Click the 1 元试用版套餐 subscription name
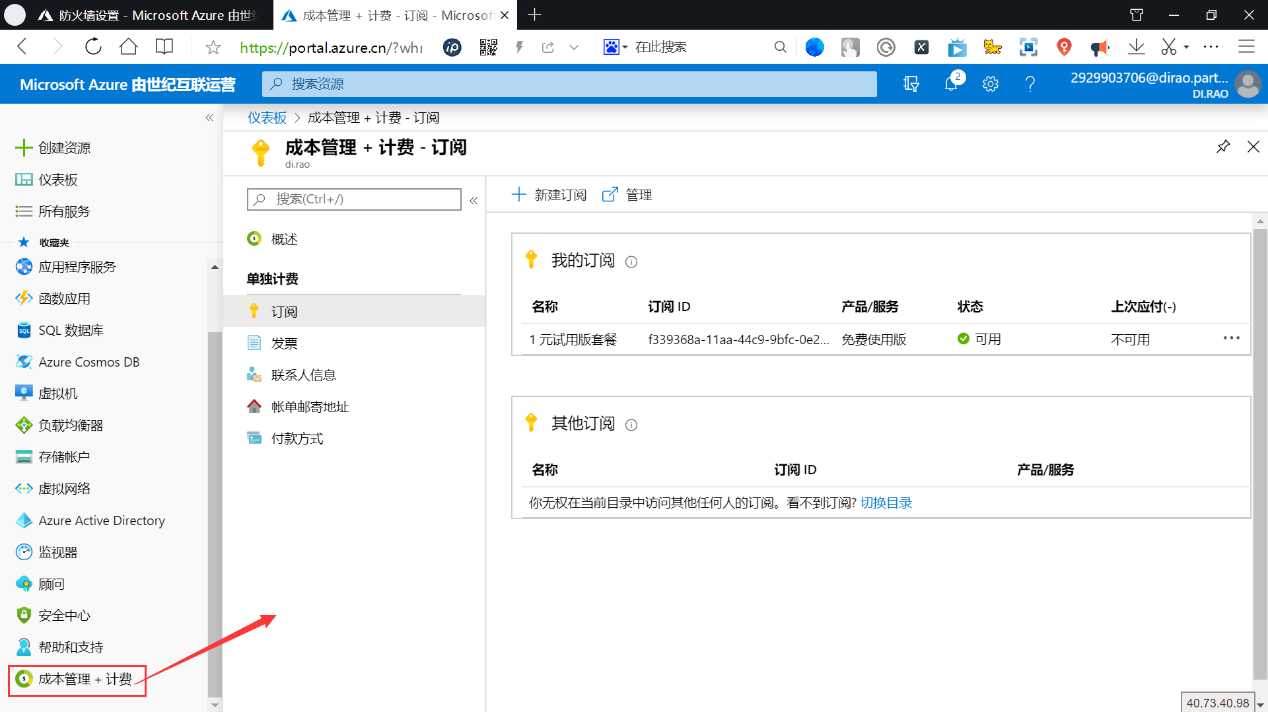This screenshot has height=712, width=1268. (x=573, y=340)
